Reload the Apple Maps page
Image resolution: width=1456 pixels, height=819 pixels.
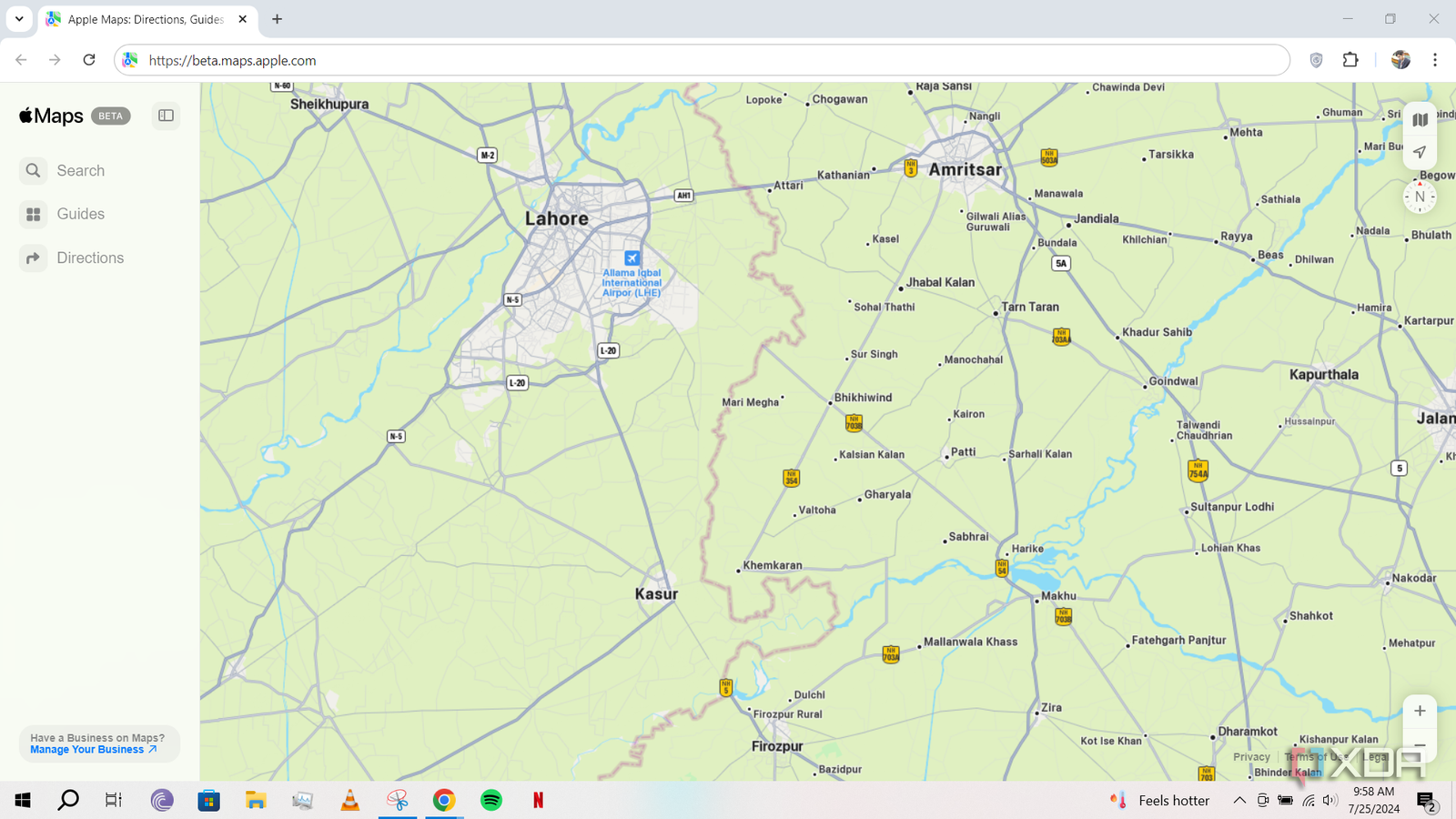point(89,60)
